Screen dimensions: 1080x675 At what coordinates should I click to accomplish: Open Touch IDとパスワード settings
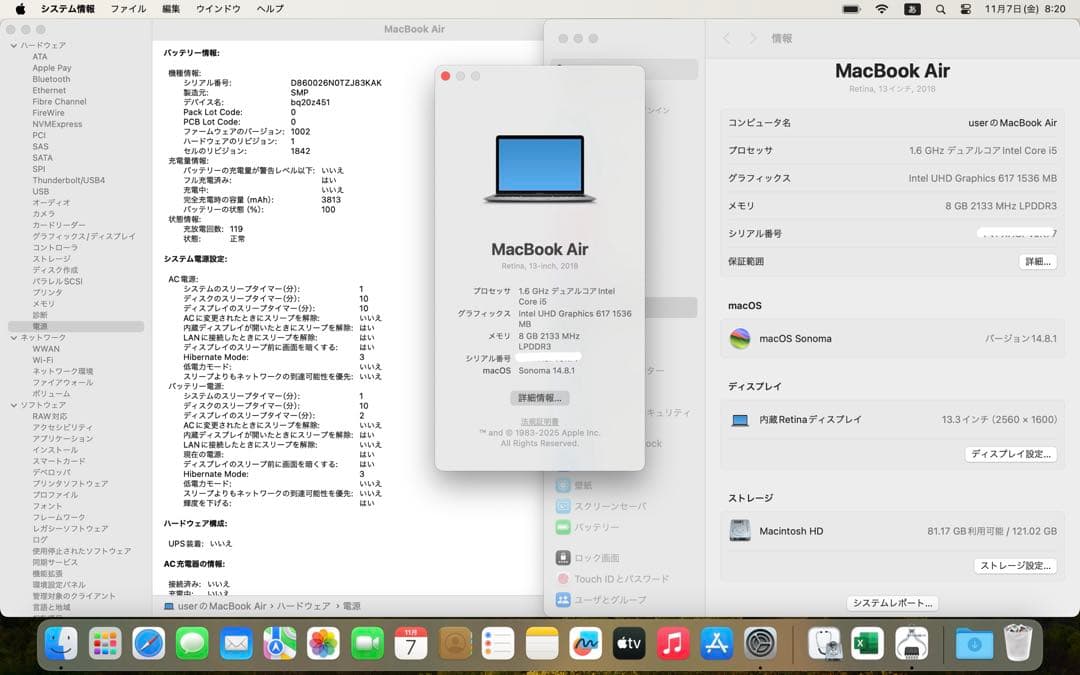coord(608,578)
